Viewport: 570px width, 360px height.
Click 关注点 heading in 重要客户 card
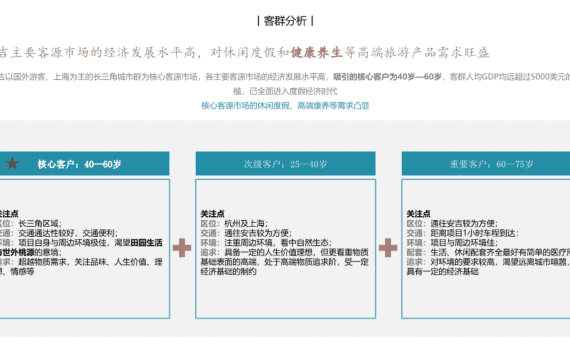(418, 213)
